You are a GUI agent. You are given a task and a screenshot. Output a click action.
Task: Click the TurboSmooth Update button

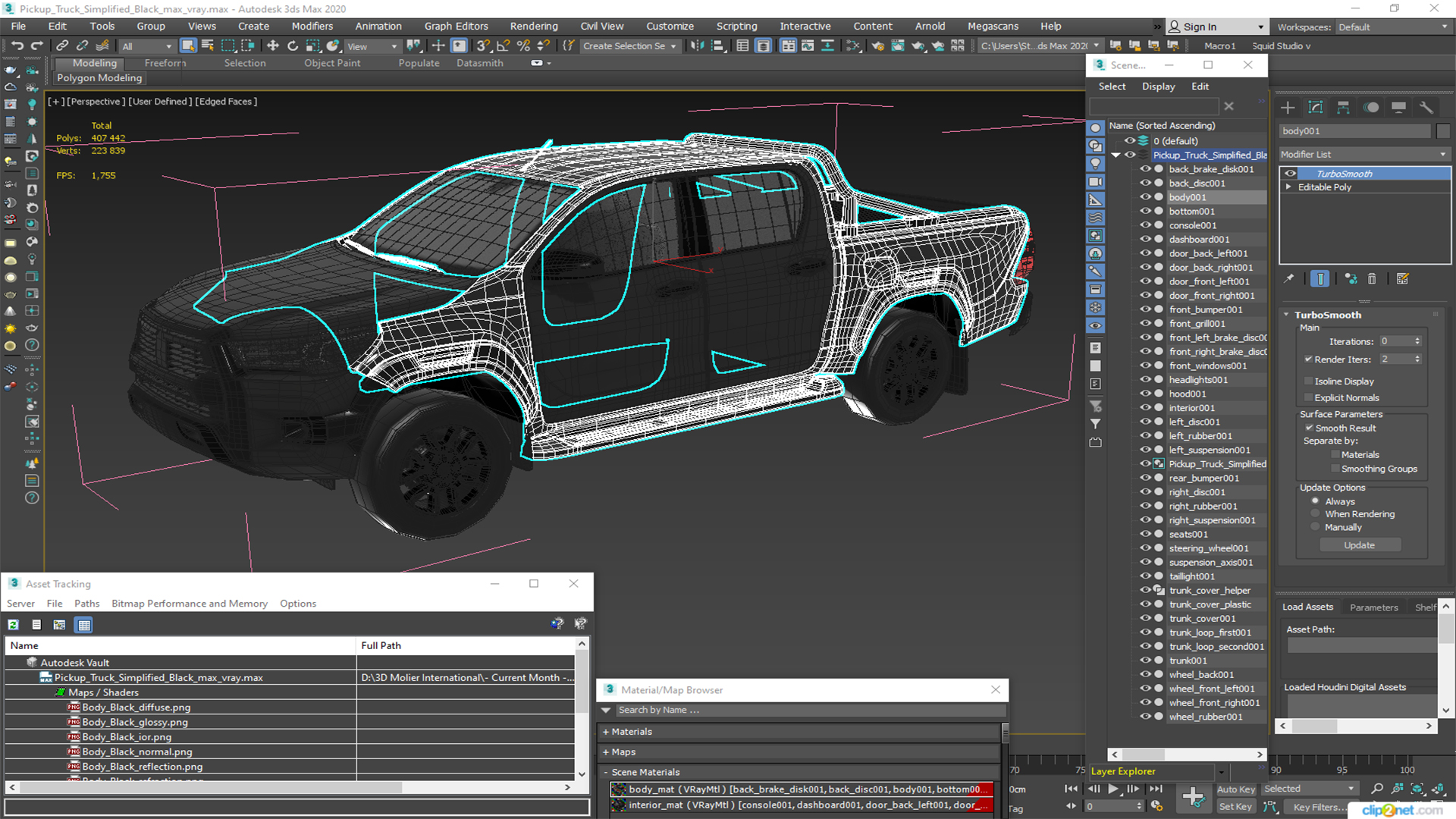[1360, 545]
